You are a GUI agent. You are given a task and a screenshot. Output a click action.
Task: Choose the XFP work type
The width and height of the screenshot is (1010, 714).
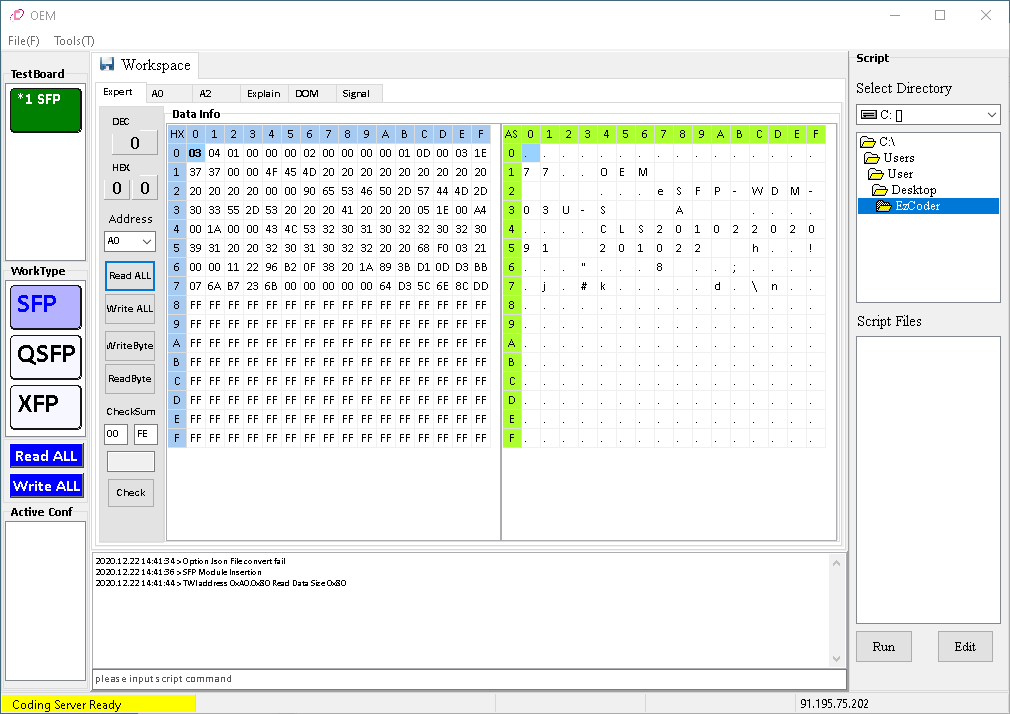[45, 406]
